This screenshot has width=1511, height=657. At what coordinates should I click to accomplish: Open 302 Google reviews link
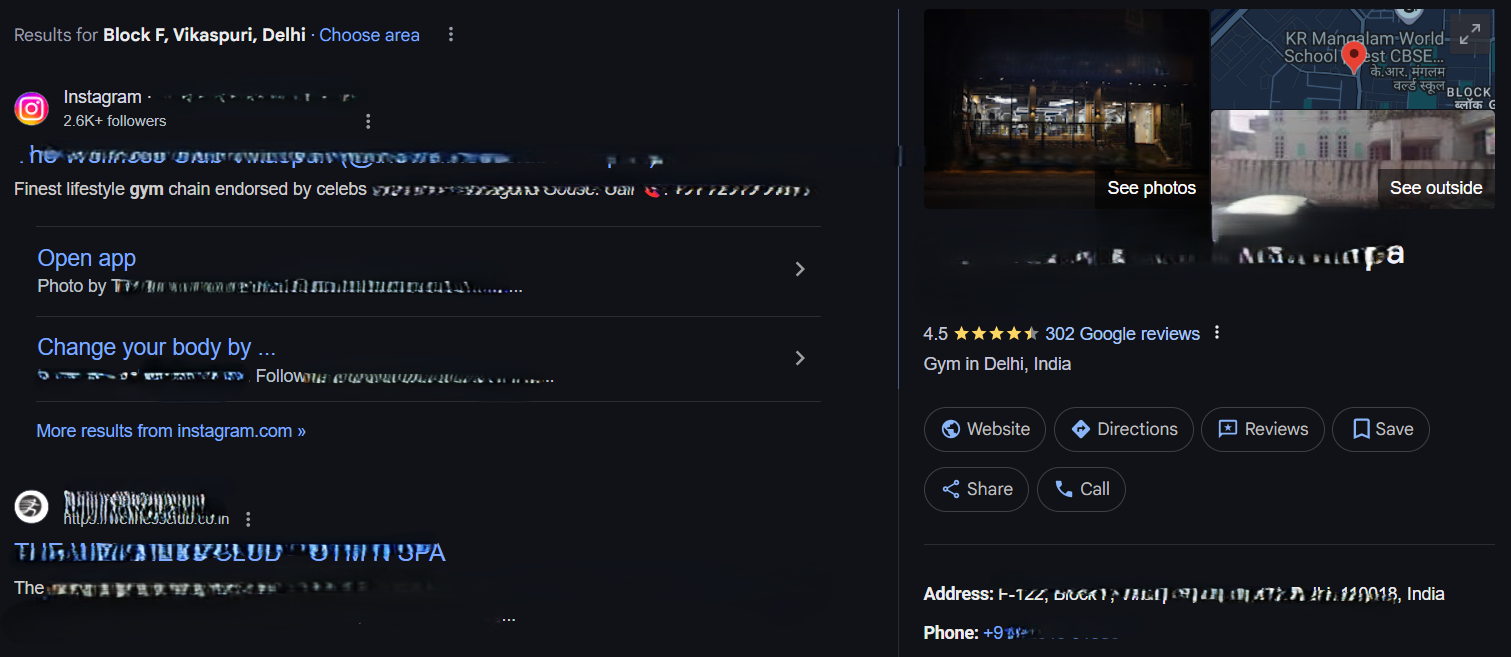(x=1122, y=334)
